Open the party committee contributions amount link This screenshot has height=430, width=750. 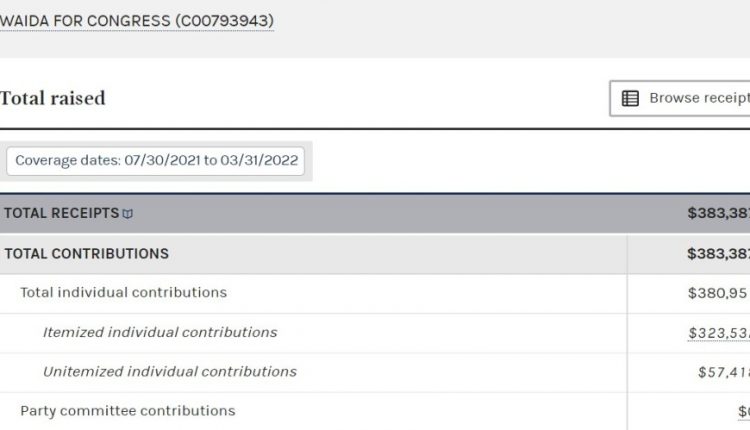(x=744, y=411)
